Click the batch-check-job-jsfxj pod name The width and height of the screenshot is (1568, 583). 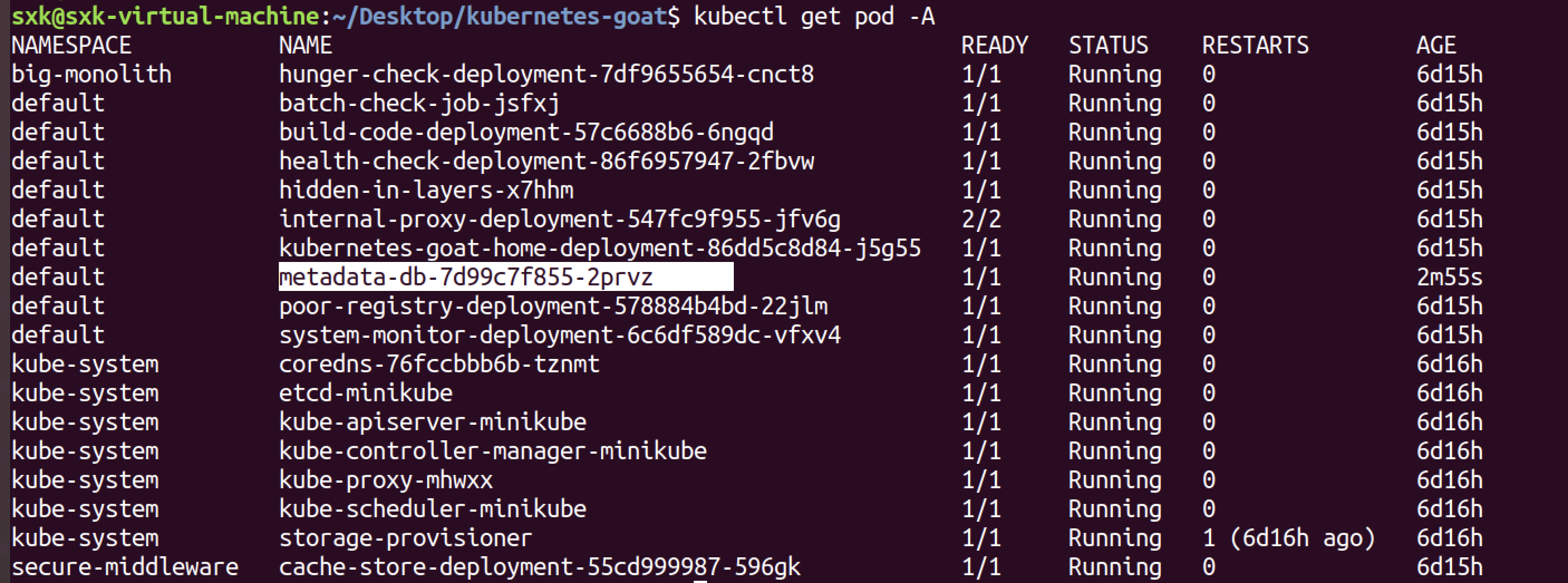(x=419, y=104)
